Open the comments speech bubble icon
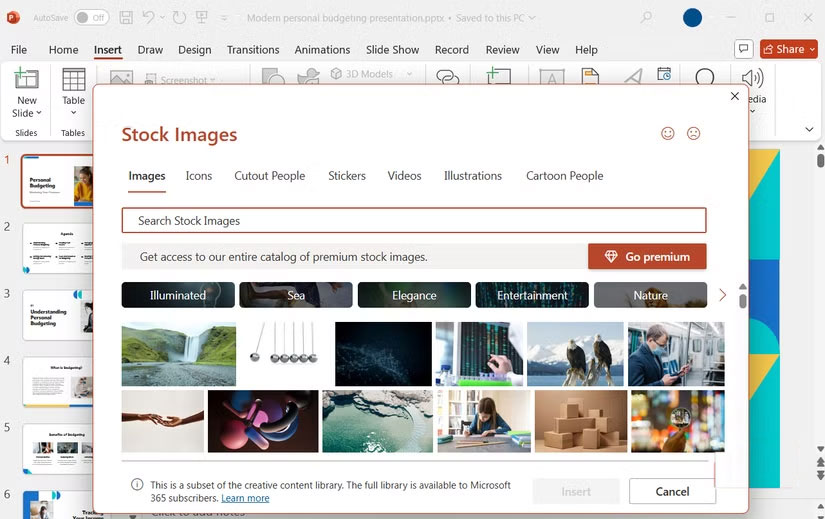 [x=743, y=49]
